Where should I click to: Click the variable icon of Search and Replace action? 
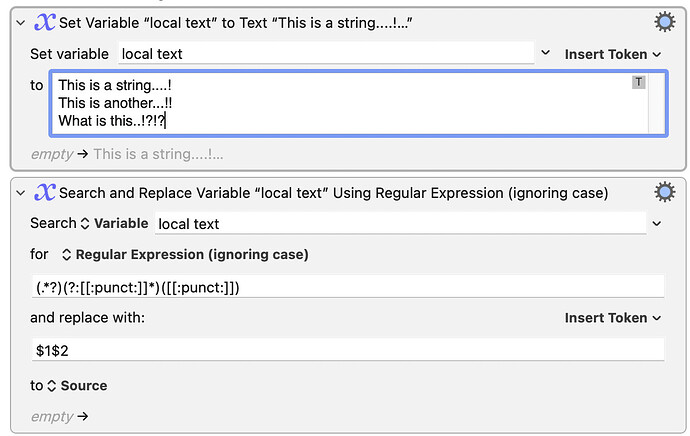click(44, 192)
